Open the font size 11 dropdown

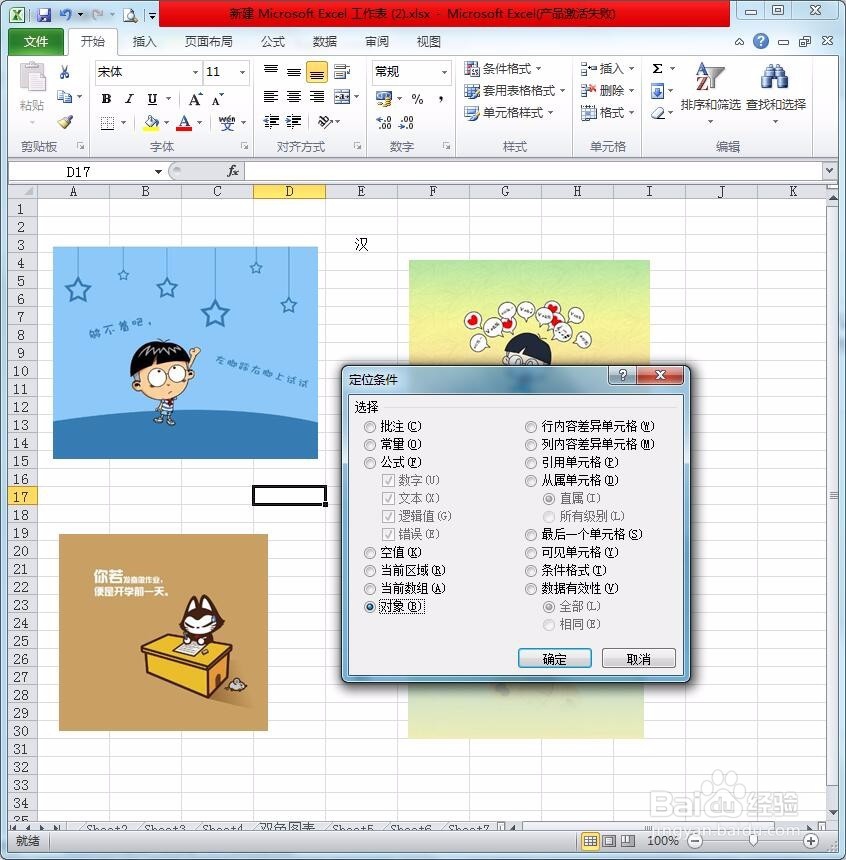tap(242, 72)
